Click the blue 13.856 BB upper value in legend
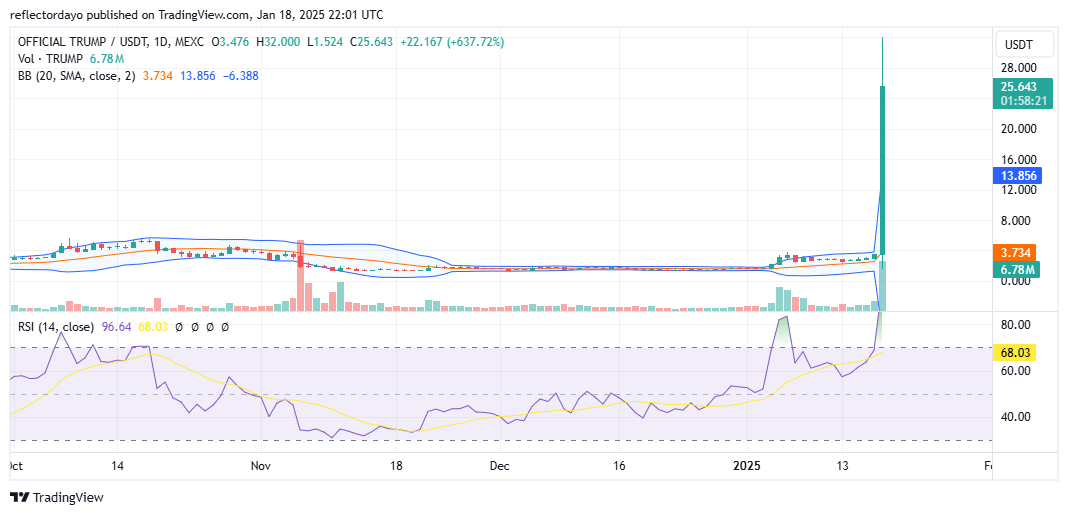Viewport: 1068px width, 515px height. pos(198,76)
